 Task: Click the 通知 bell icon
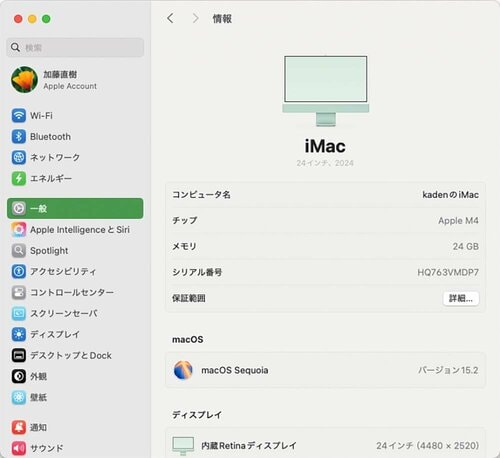pos(19,427)
